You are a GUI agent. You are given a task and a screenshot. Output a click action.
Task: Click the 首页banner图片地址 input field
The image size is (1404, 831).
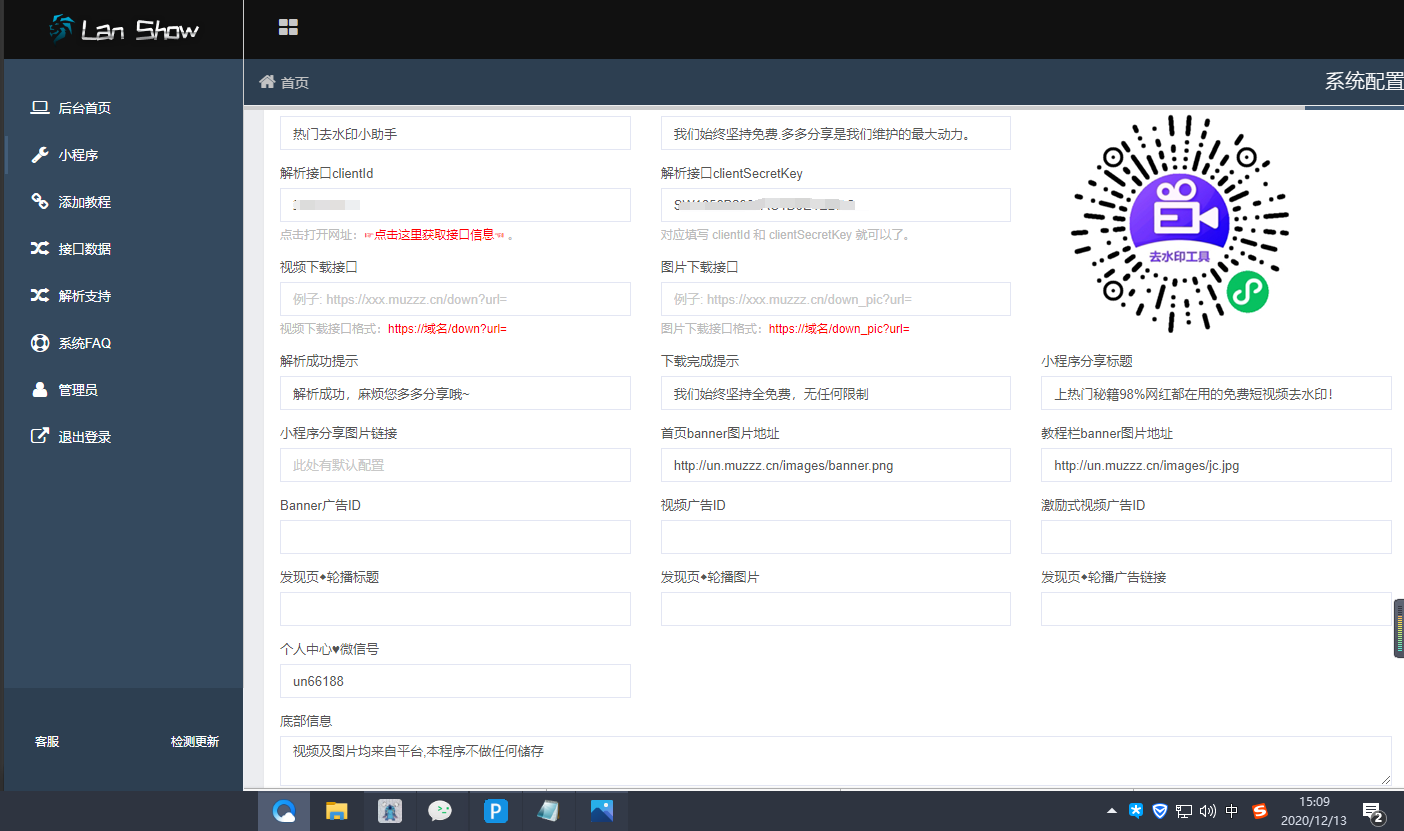tap(836, 465)
